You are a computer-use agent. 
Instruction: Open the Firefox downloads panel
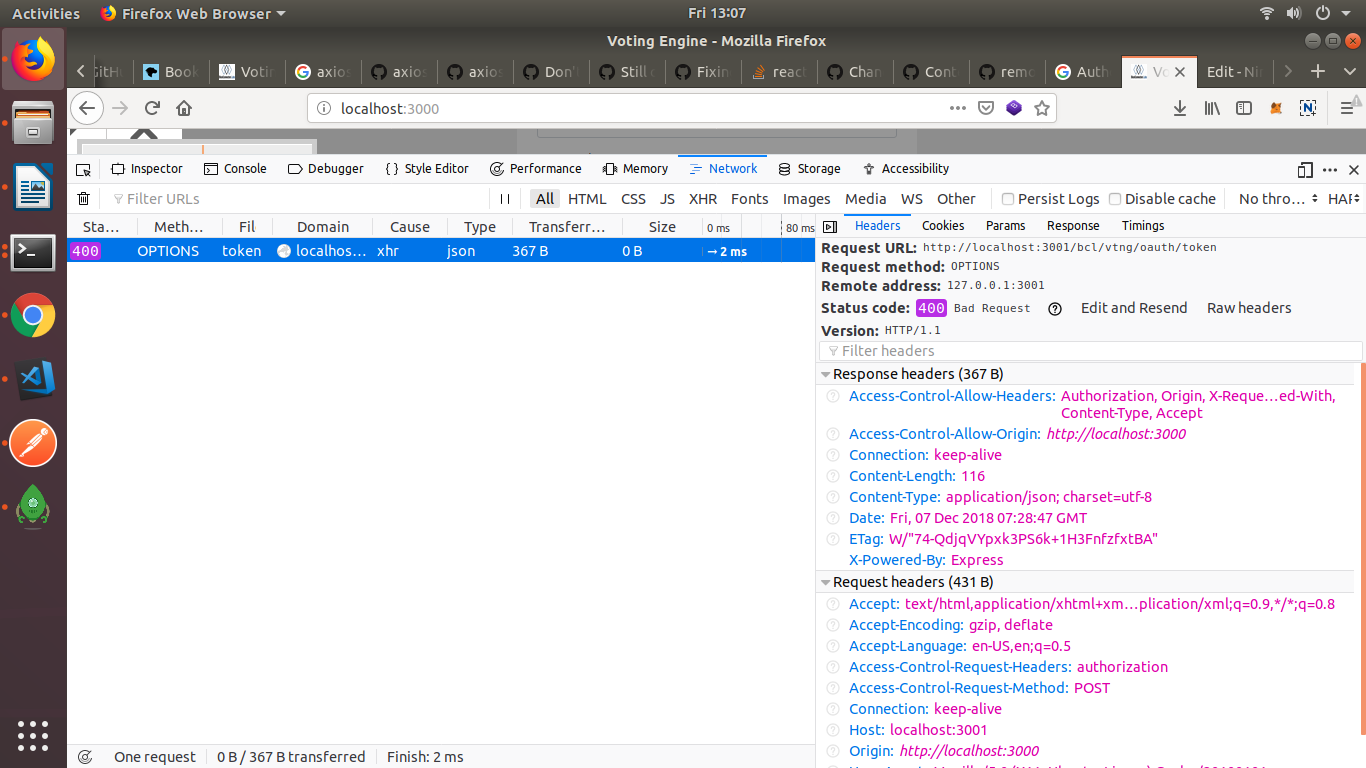[x=1180, y=108]
